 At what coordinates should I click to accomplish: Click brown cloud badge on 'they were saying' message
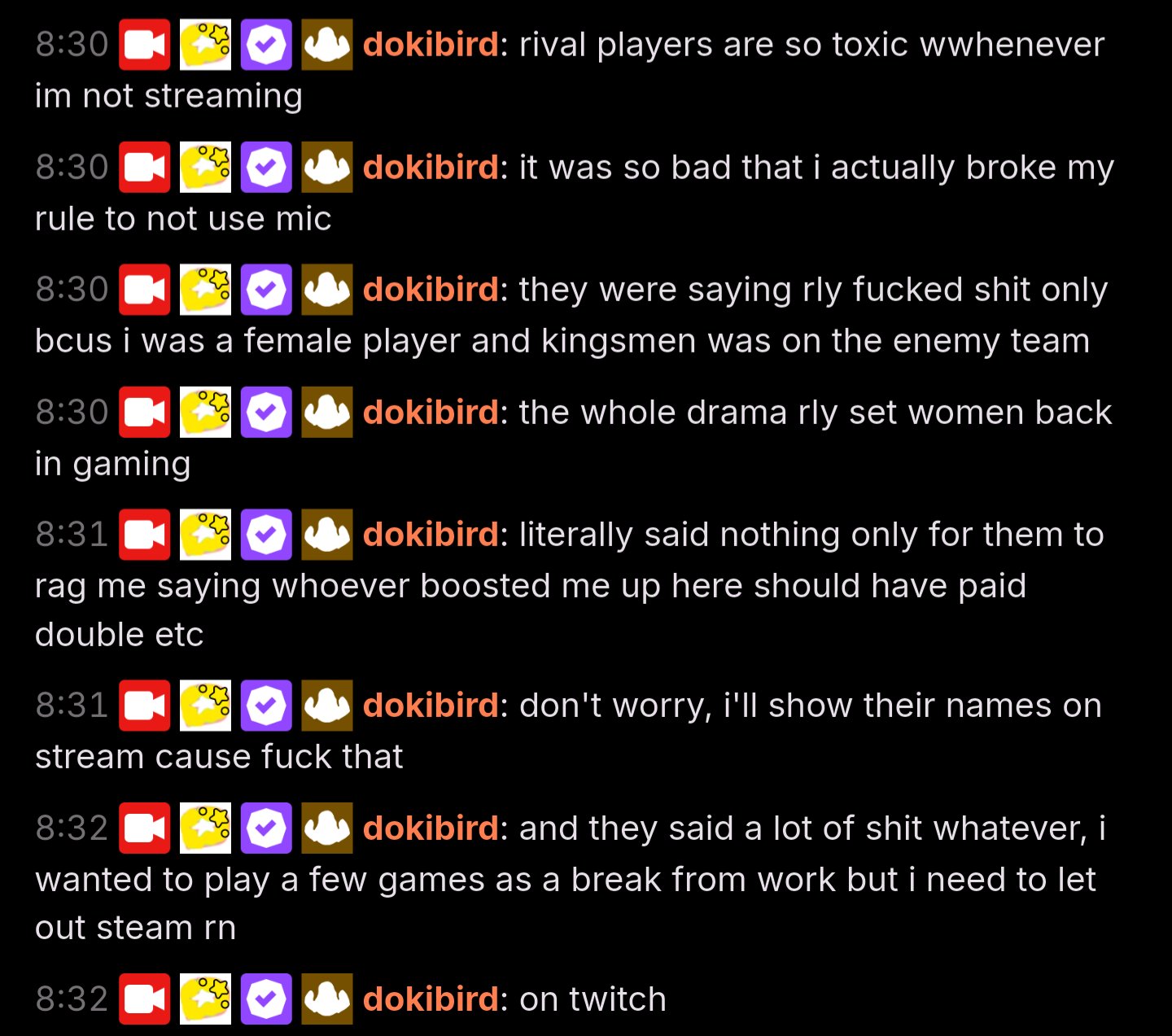pos(327,290)
